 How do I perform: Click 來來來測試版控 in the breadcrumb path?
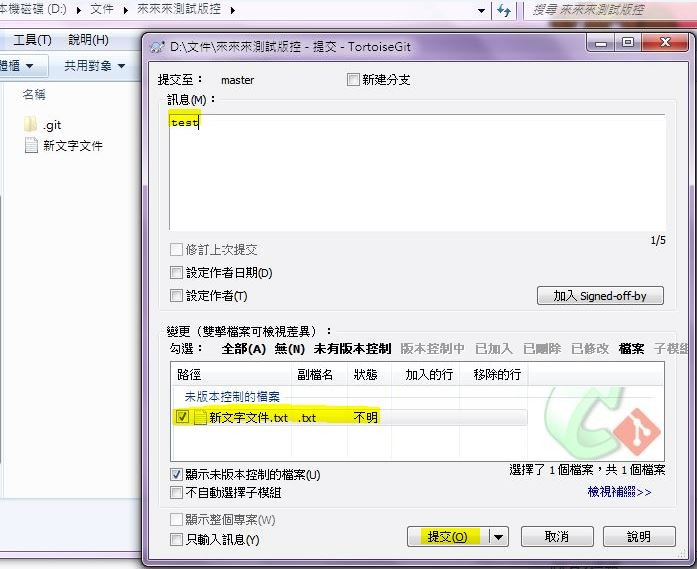[179, 9]
